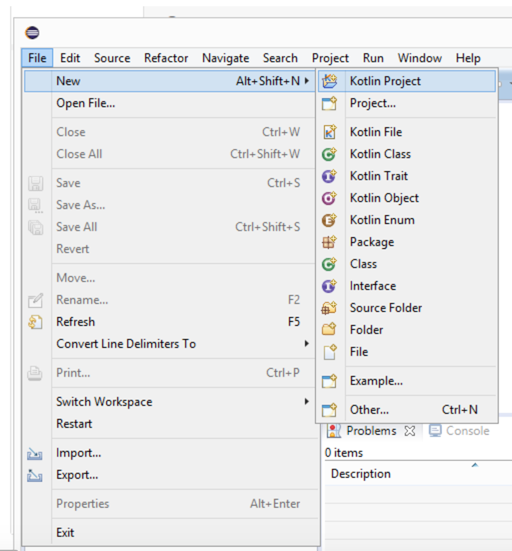Expand the New submenu arrow
This screenshot has width=512, height=551.
pos(307,81)
